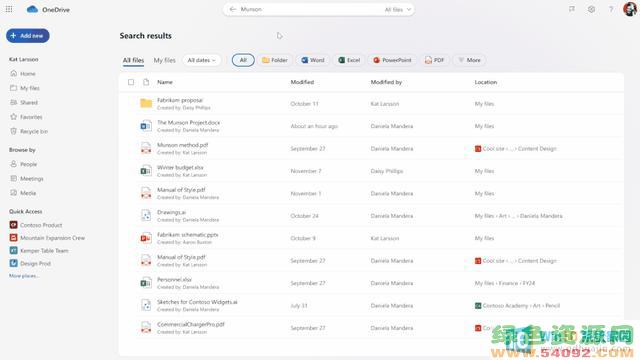Click the People icon under Browse by
This screenshot has width=640, height=360.
(13, 164)
